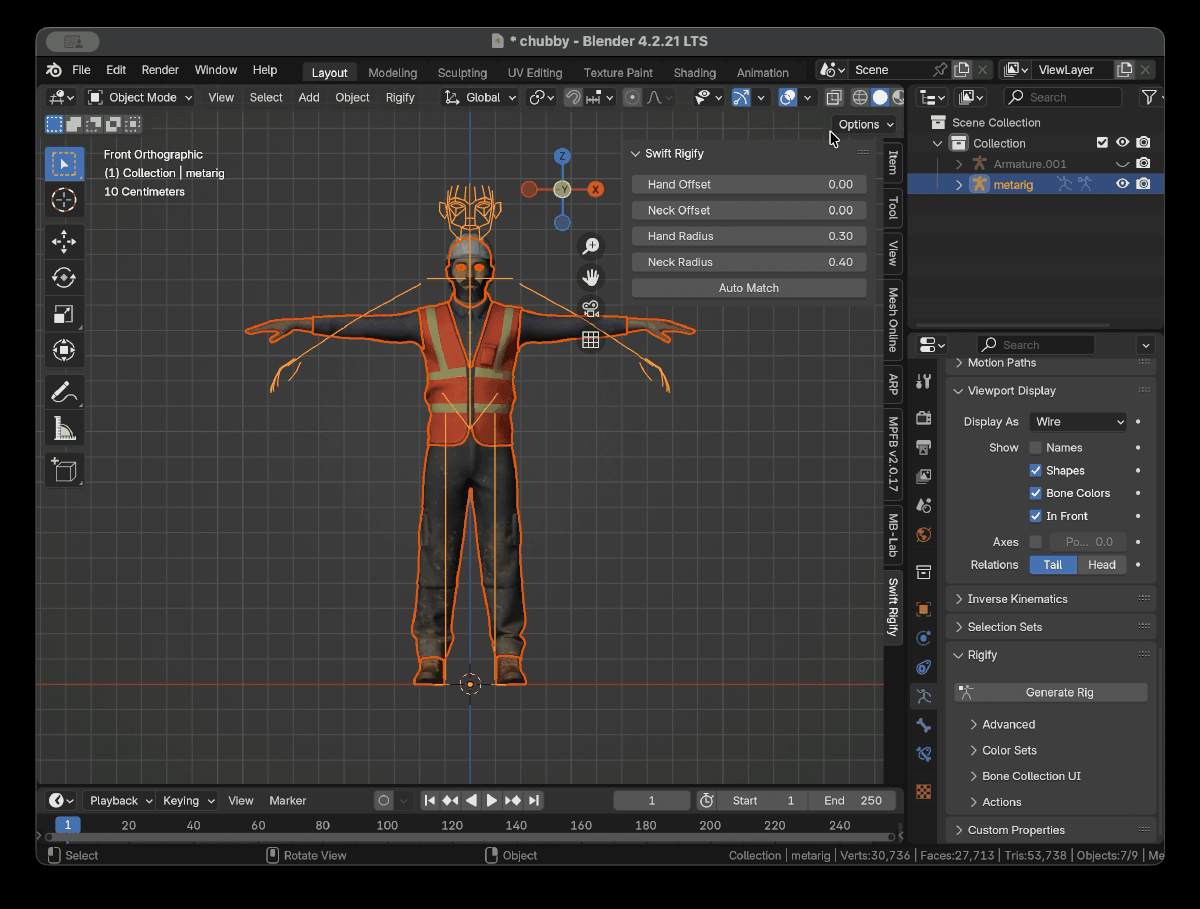Open the Output properties tab icon
Screen dimensions: 1200x909
point(924,447)
